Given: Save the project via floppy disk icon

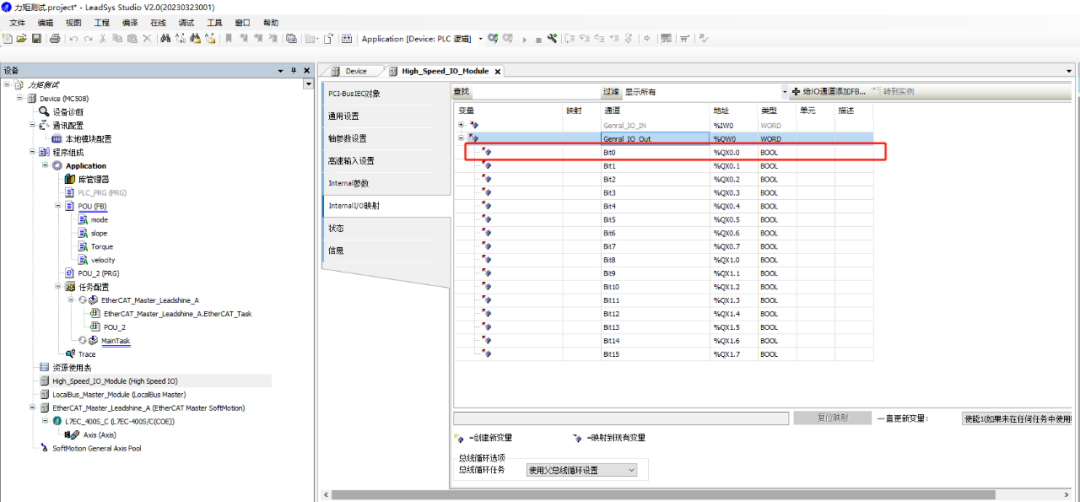Looking at the screenshot, I should tap(37, 39).
